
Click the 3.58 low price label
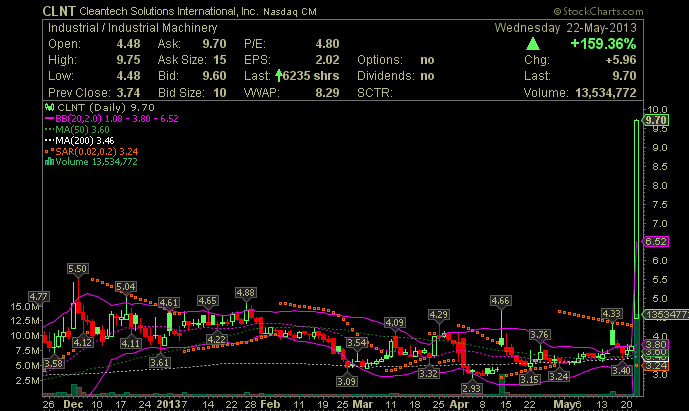coord(54,364)
